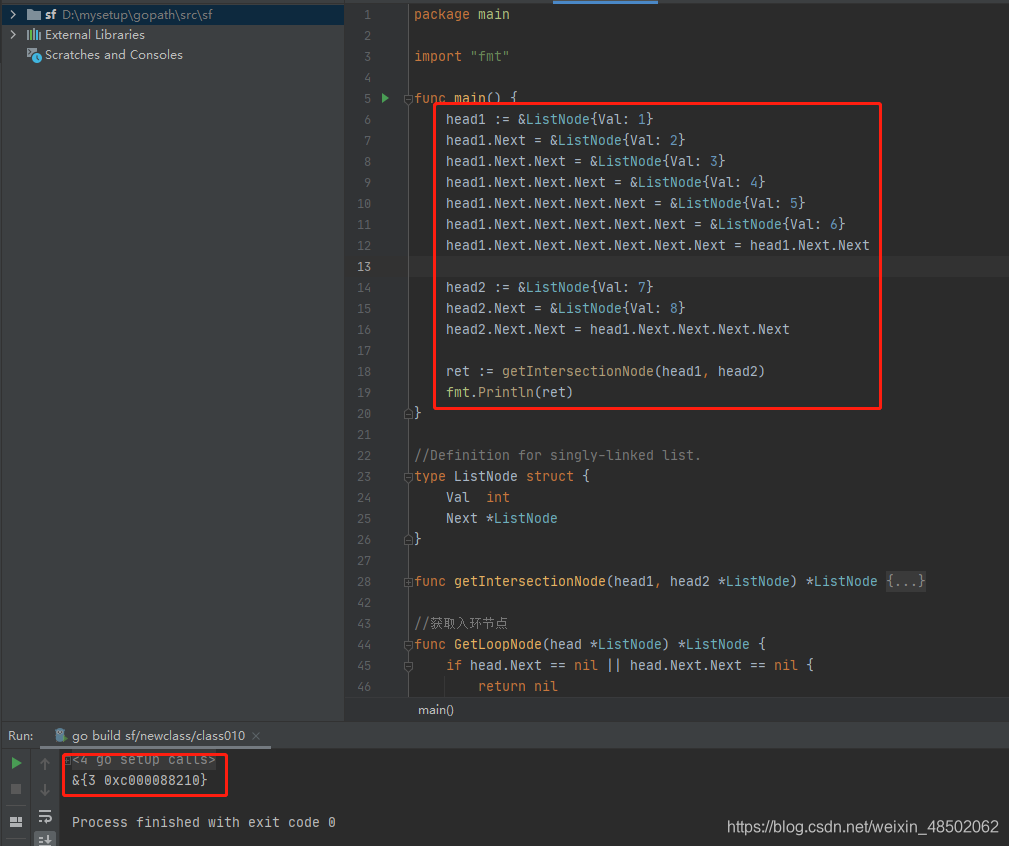Click the fold end marker on line 20
Screen dimensions: 1009x846
408,414
